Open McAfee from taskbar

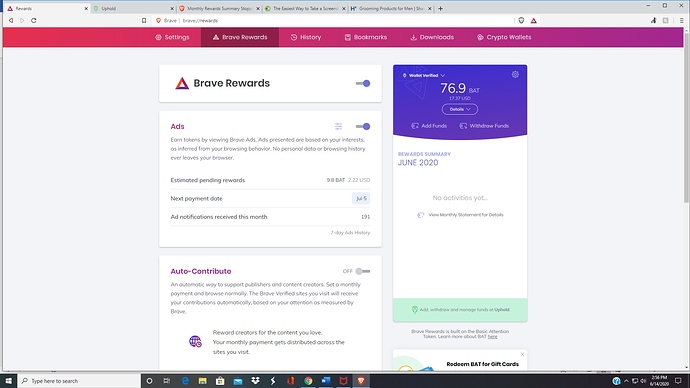[x=343, y=381]
